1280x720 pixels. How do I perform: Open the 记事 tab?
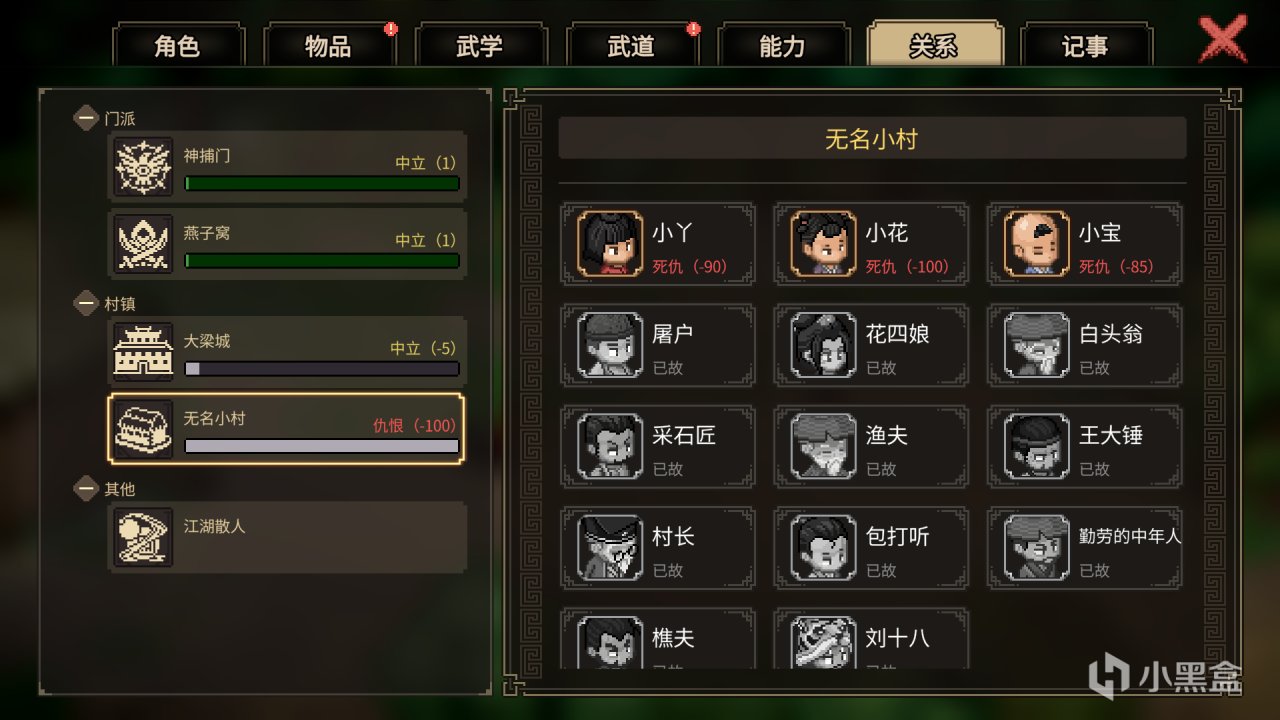(x=1086, y=45)
